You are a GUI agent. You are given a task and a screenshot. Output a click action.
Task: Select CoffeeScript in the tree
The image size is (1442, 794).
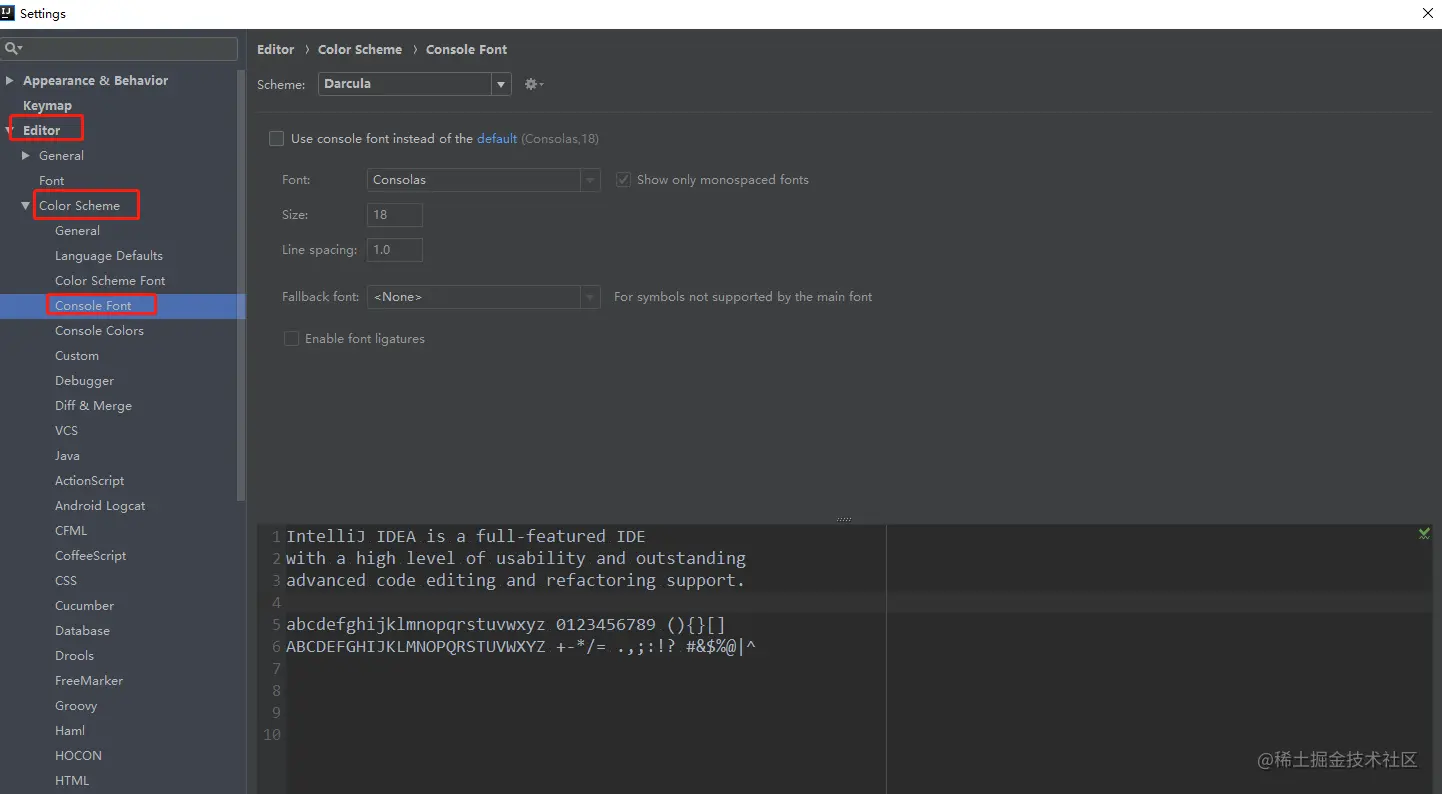coord(91,555)
